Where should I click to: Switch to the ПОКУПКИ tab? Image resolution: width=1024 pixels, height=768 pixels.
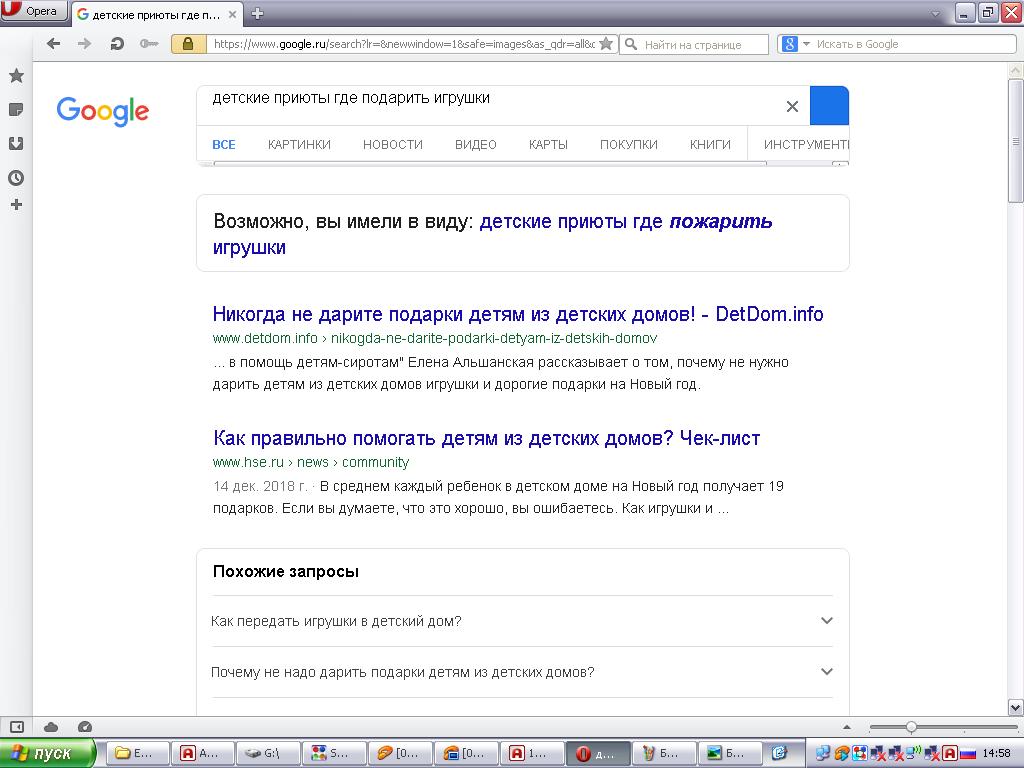point(628,144)
